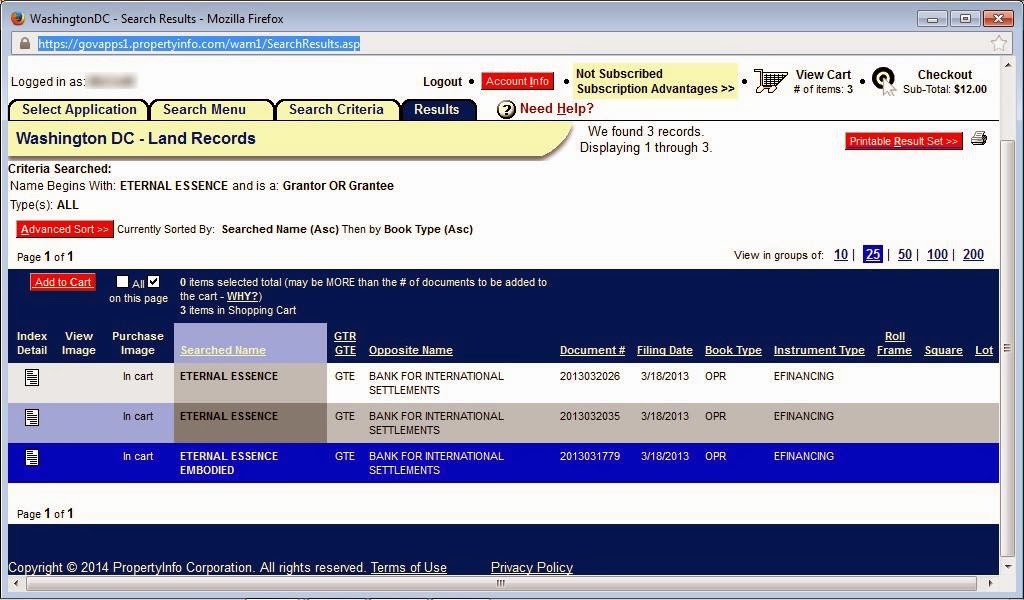Click the URL address field

pyautogui.click(x=509, y=44)
